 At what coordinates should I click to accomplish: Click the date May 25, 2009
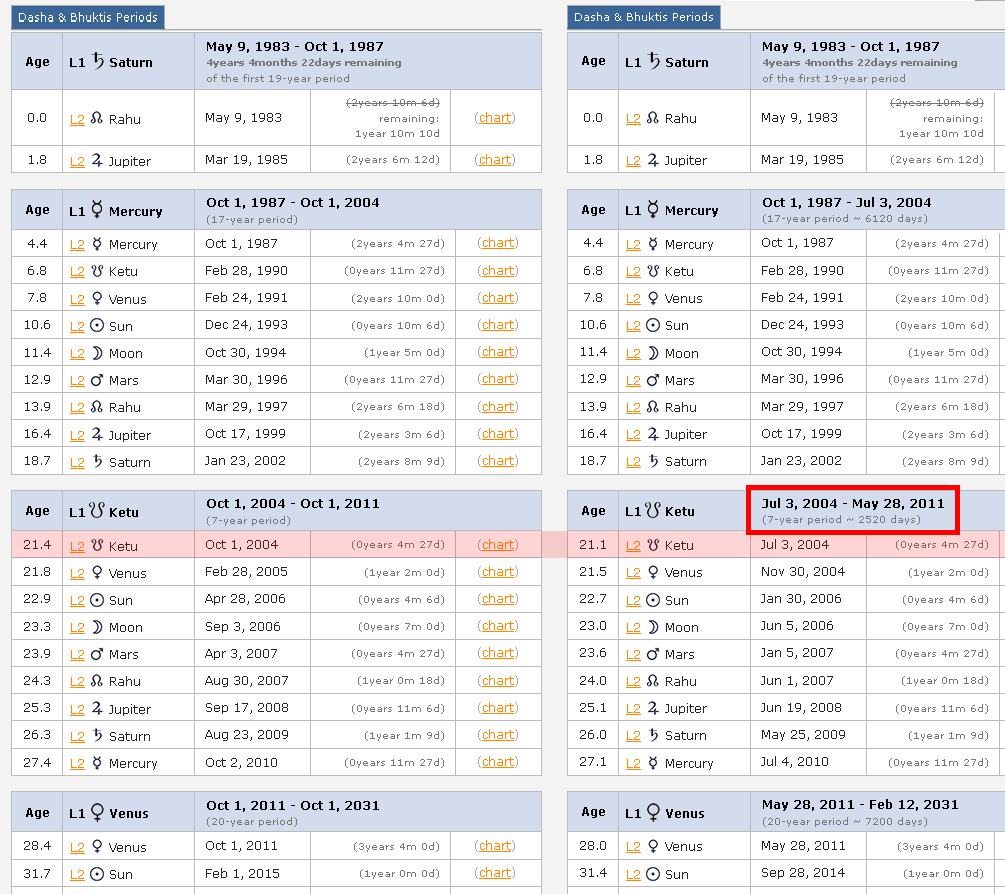(803, 734)
